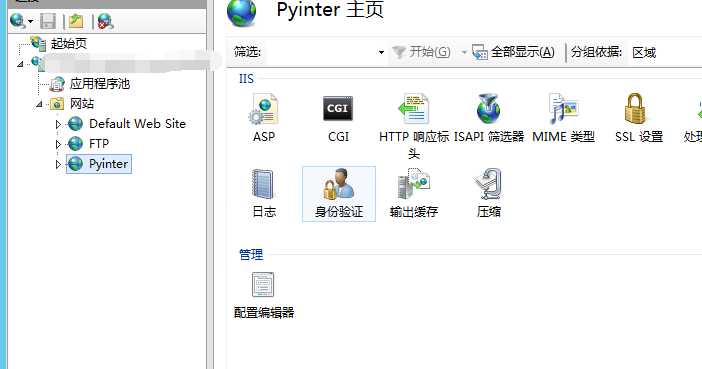Screen dimensions: 702x369
Task: Click the 应用程序池 icon in tree
Action: 57,84
